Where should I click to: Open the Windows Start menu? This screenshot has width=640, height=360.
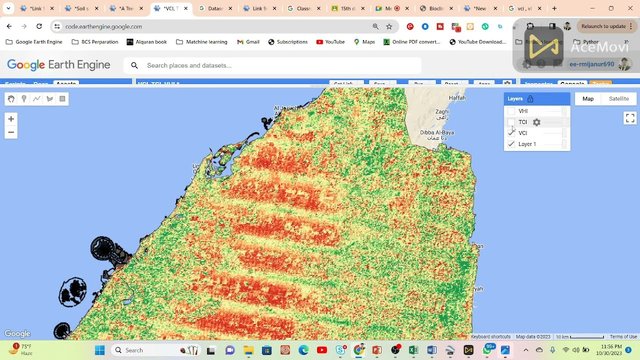(x=100, y=350)
